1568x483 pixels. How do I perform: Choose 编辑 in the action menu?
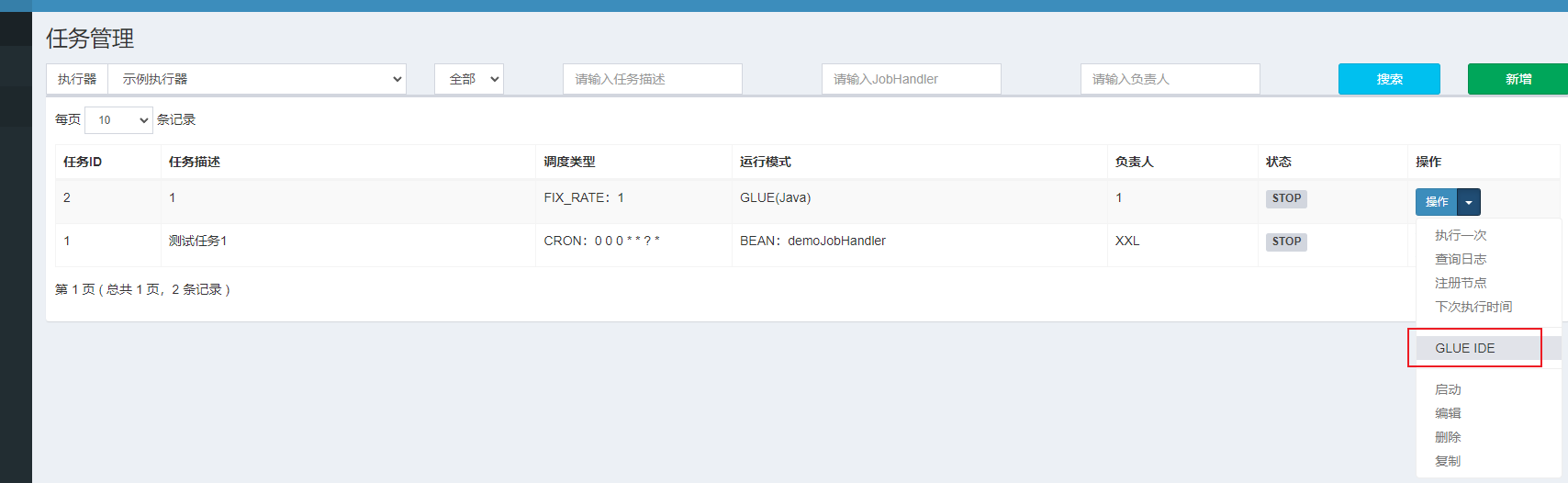[x=1448, y=413]
